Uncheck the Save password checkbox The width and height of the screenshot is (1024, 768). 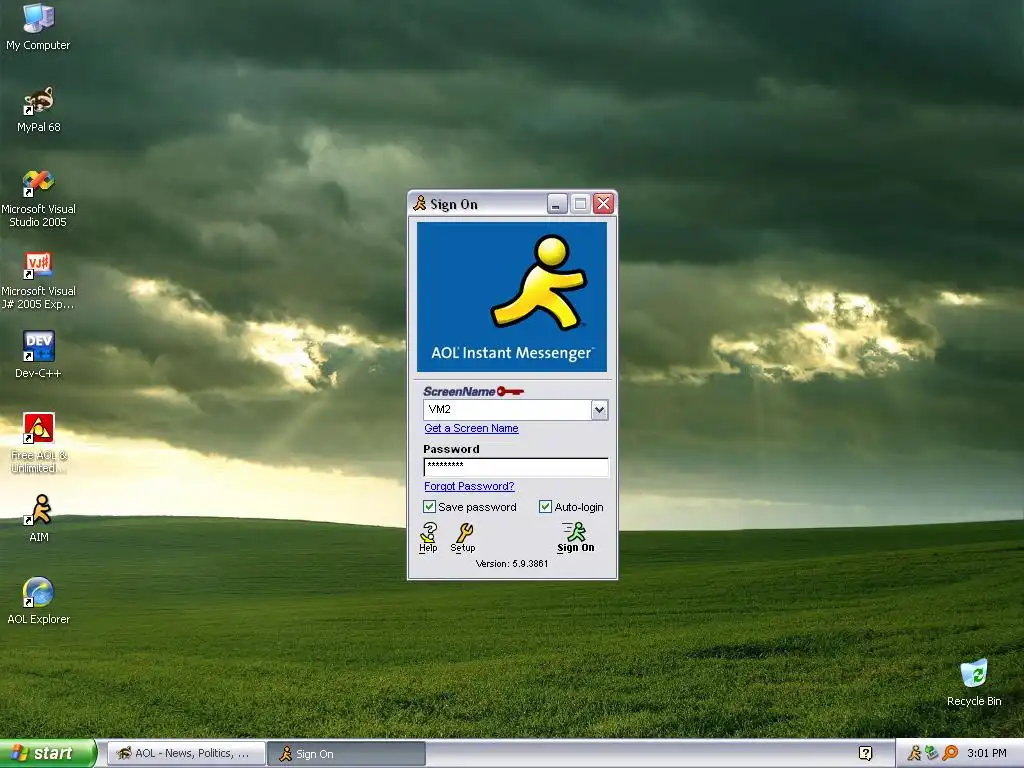point(429,507)
